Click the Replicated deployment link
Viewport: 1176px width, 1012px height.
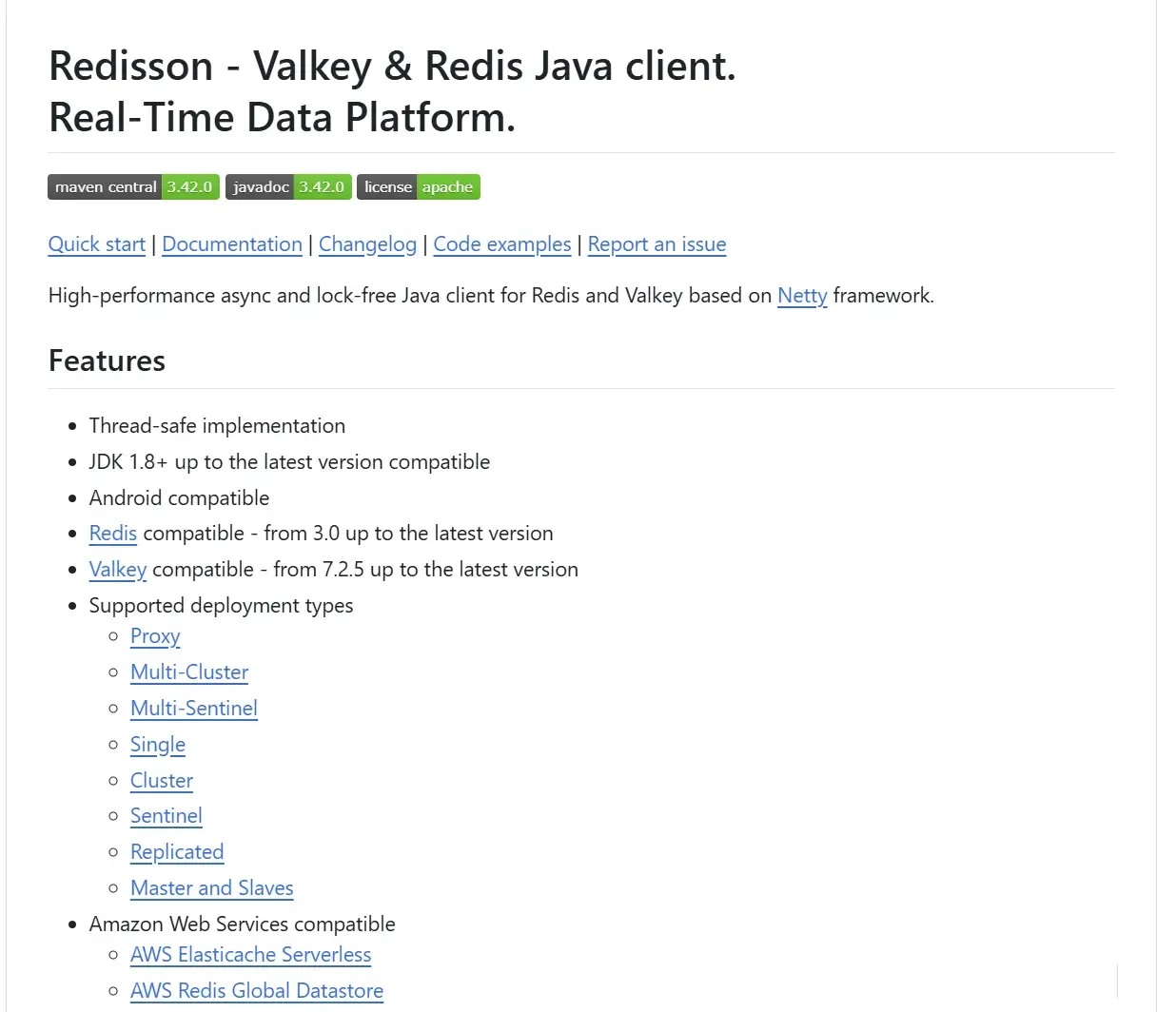[x=177, y=852]
